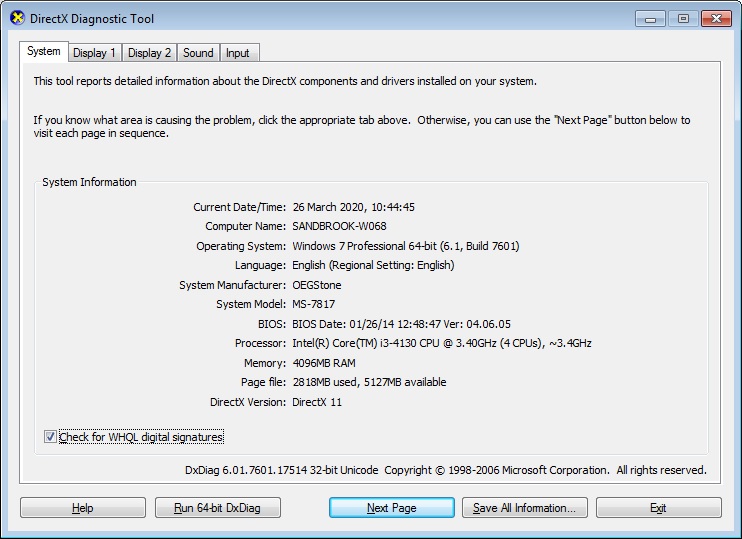Close the window with the red X
The width and height of the screenshot is (742, 539).
point(716,18)
